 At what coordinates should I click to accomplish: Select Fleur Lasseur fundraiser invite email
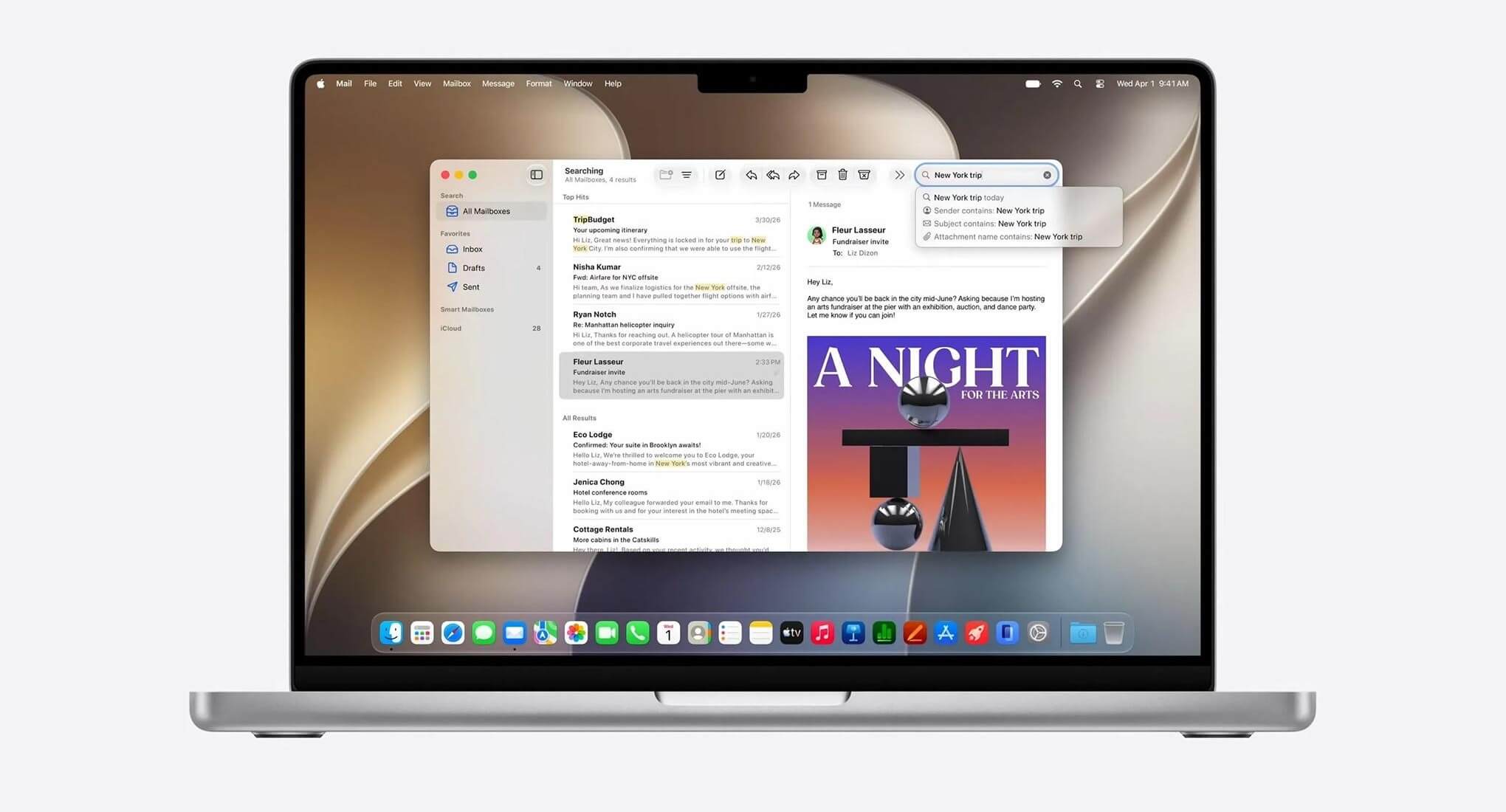point(672,376)
